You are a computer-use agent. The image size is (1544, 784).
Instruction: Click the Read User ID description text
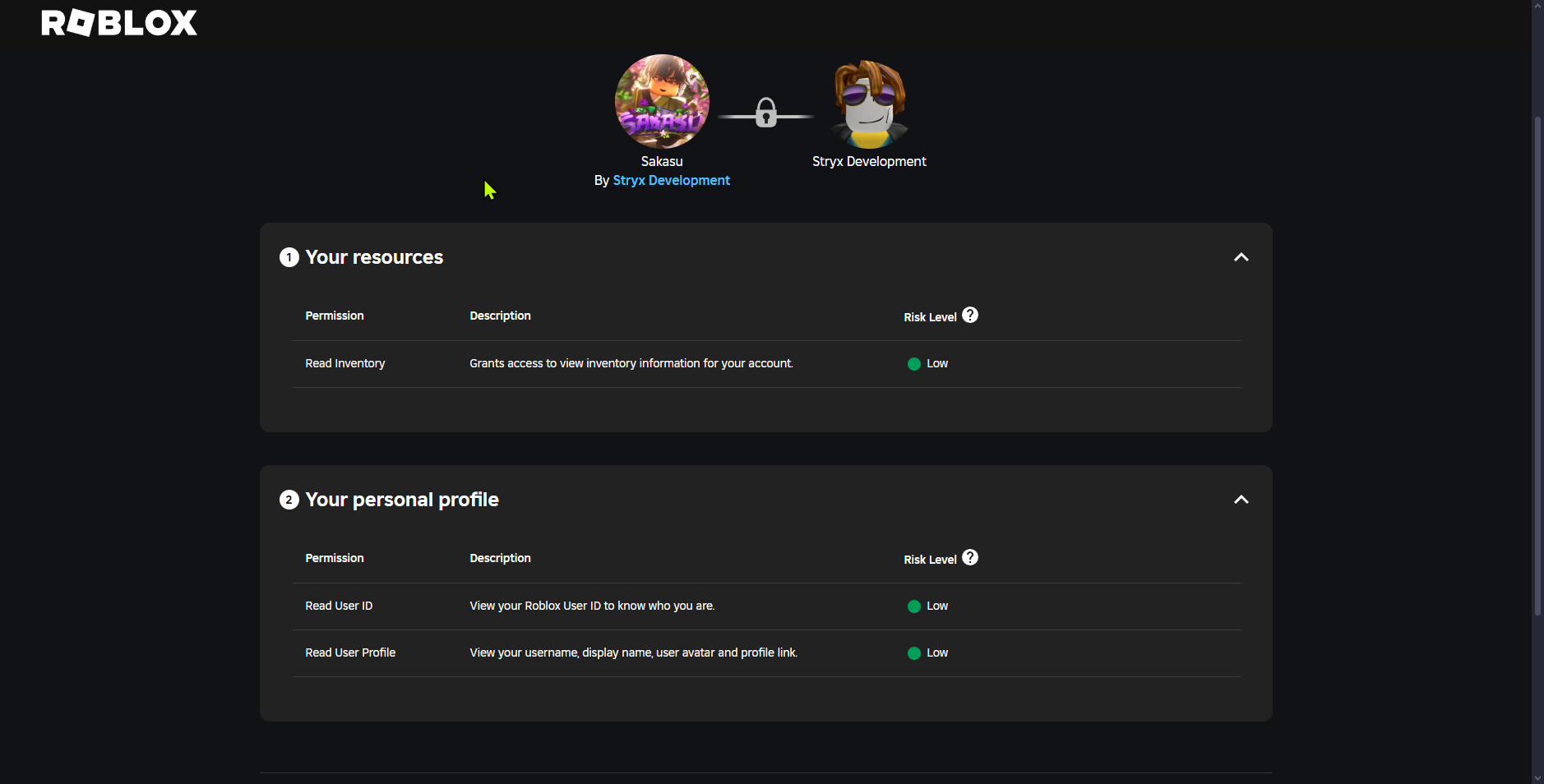pyautogui.click(x=592, y=606)
